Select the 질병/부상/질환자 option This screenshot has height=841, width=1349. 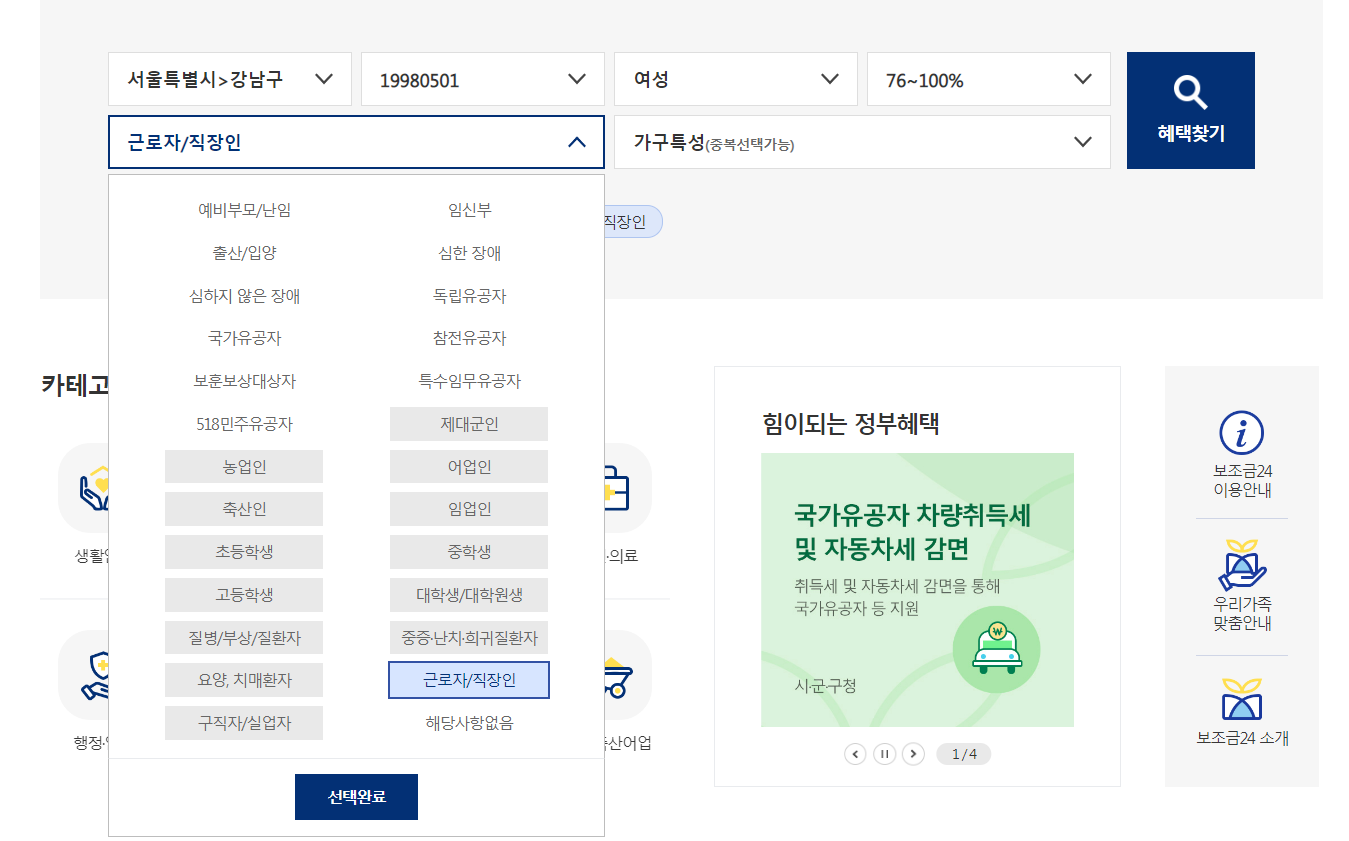[244, 637]
